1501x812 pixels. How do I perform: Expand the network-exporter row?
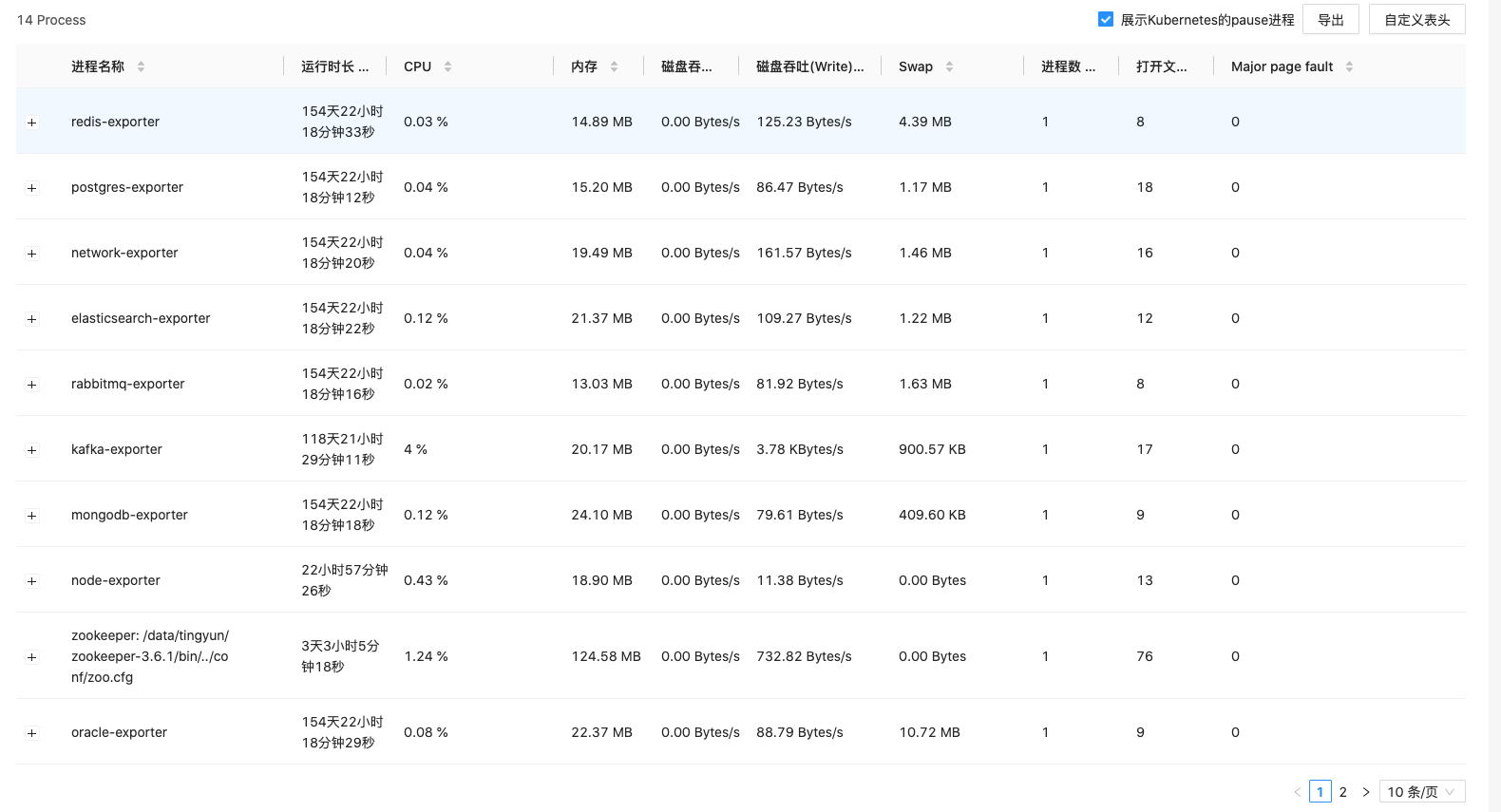(x=32, y=254)
